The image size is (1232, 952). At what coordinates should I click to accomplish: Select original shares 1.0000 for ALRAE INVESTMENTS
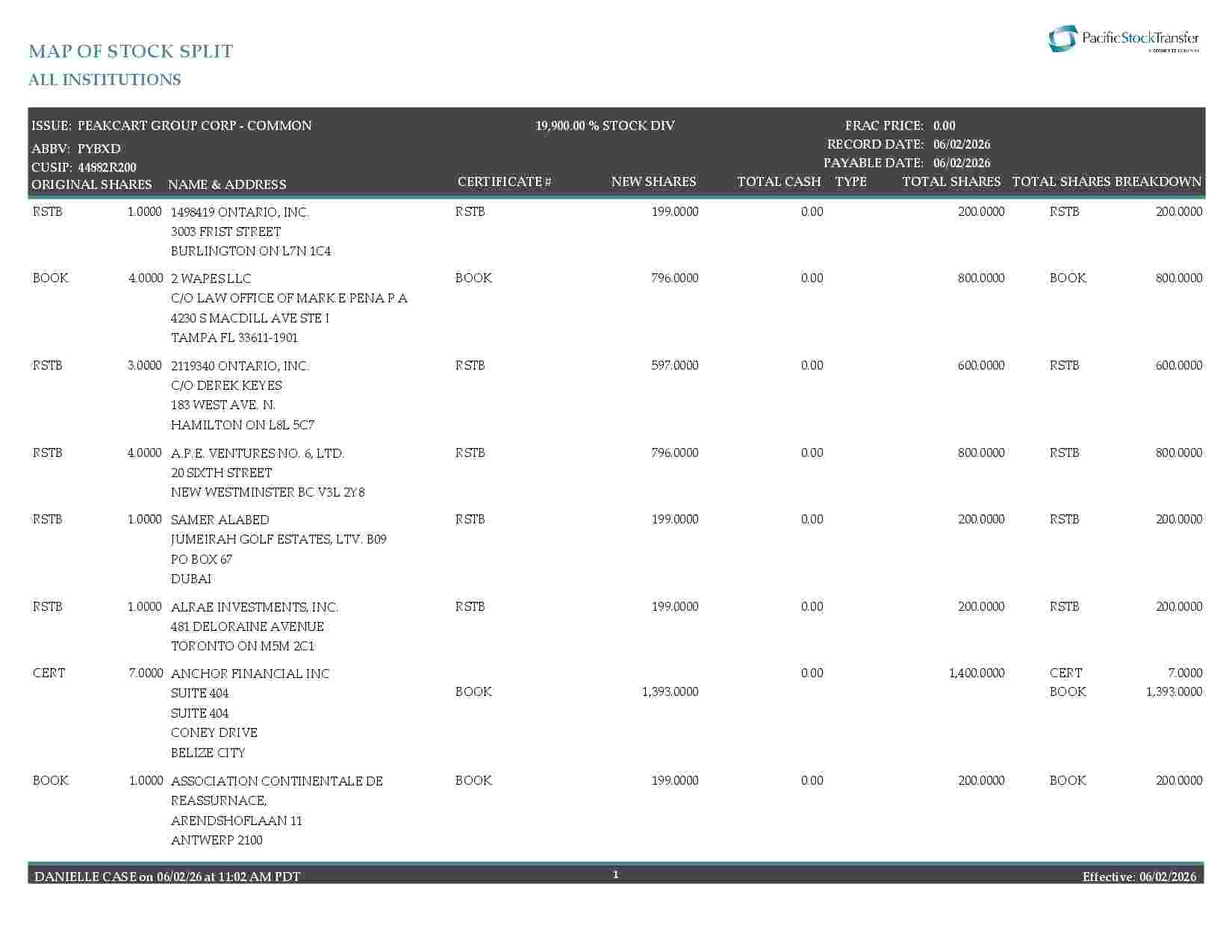coord(145,606)
